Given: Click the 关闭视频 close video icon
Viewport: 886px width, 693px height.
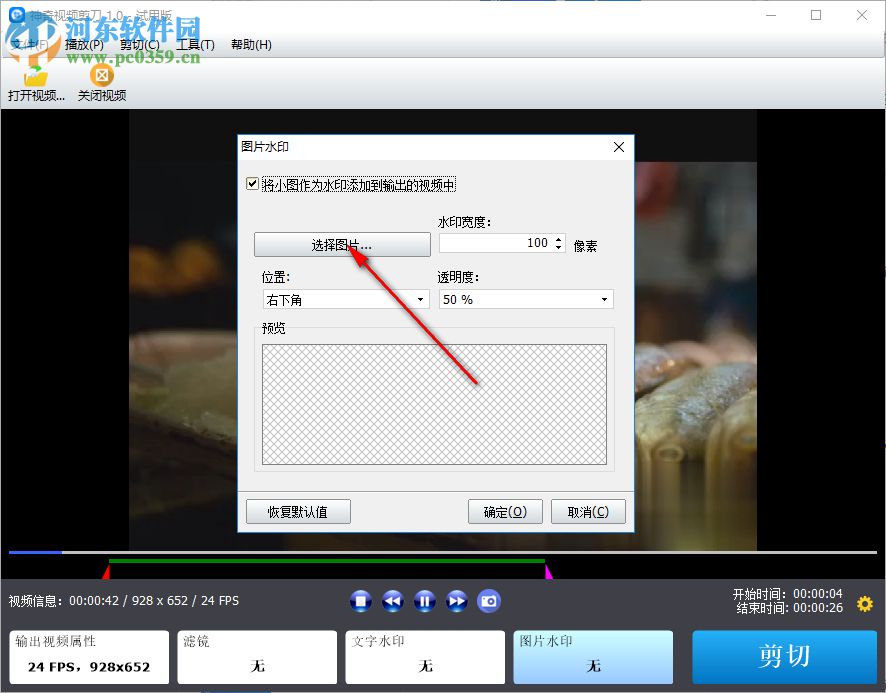Looking at the screenshot, I should click(102, 75).
